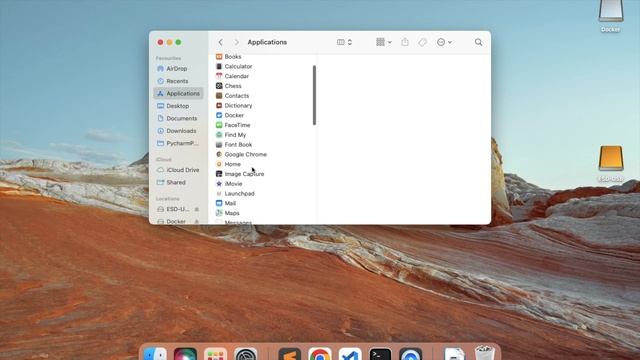The image size is (640, 360).
Task: Select Applications in the sidebar
Action: pyautogui.click(x=178, y=93)
